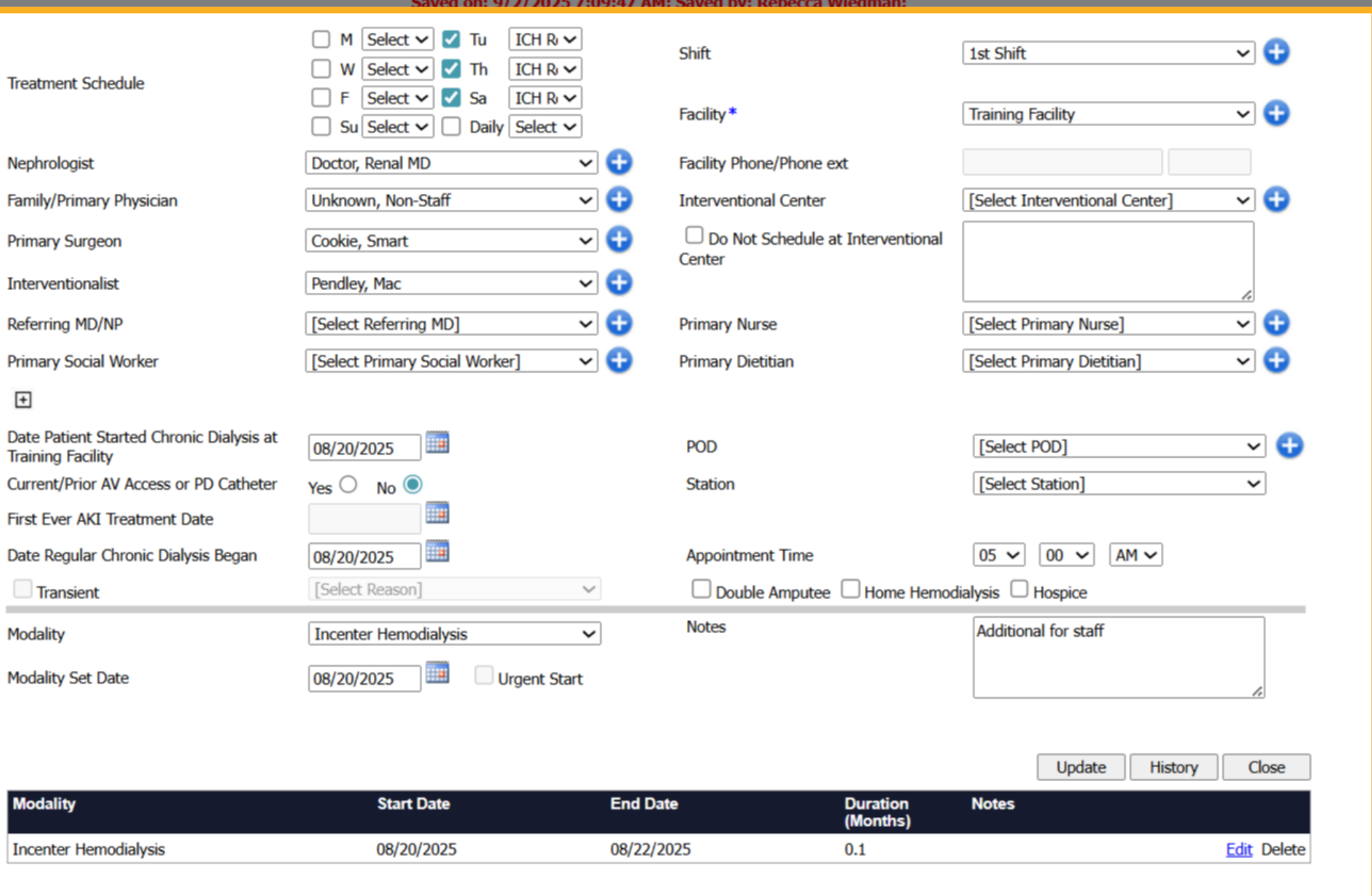Add a new Nephrologist with plus icon
This screenshot has height=896, width=1372.
619,163
